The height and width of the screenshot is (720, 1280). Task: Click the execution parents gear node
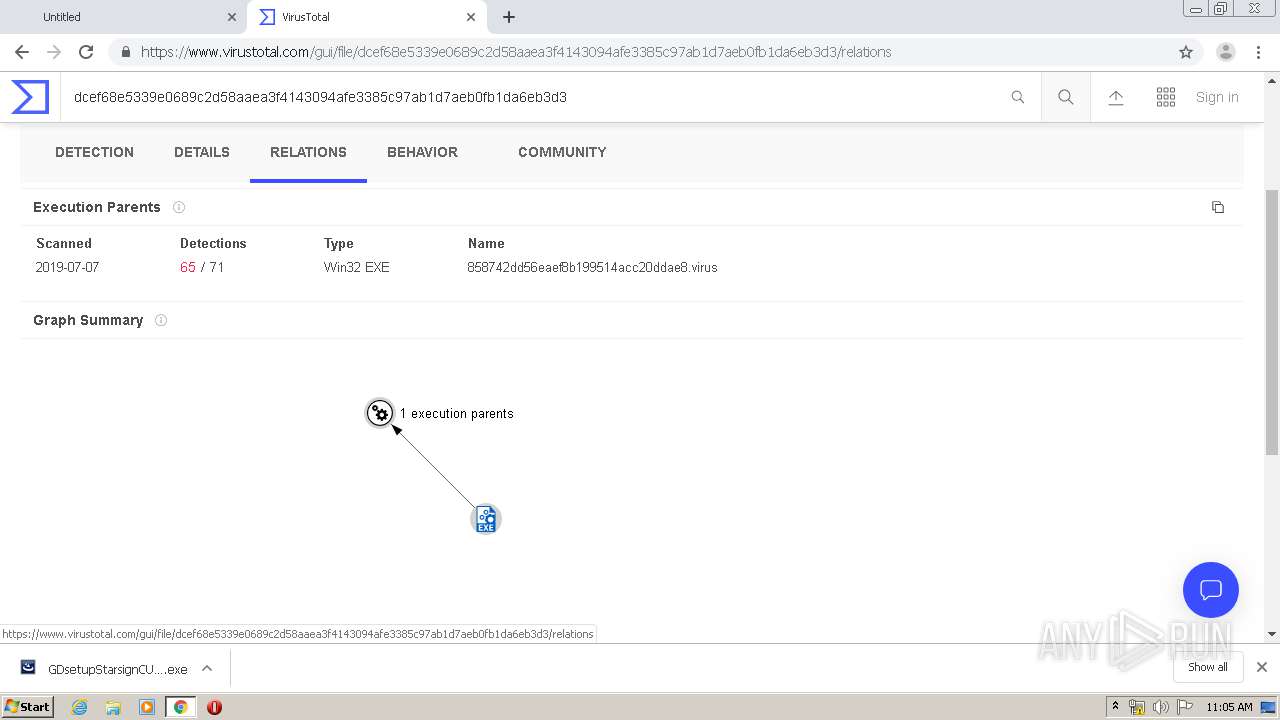coord(380,413)
